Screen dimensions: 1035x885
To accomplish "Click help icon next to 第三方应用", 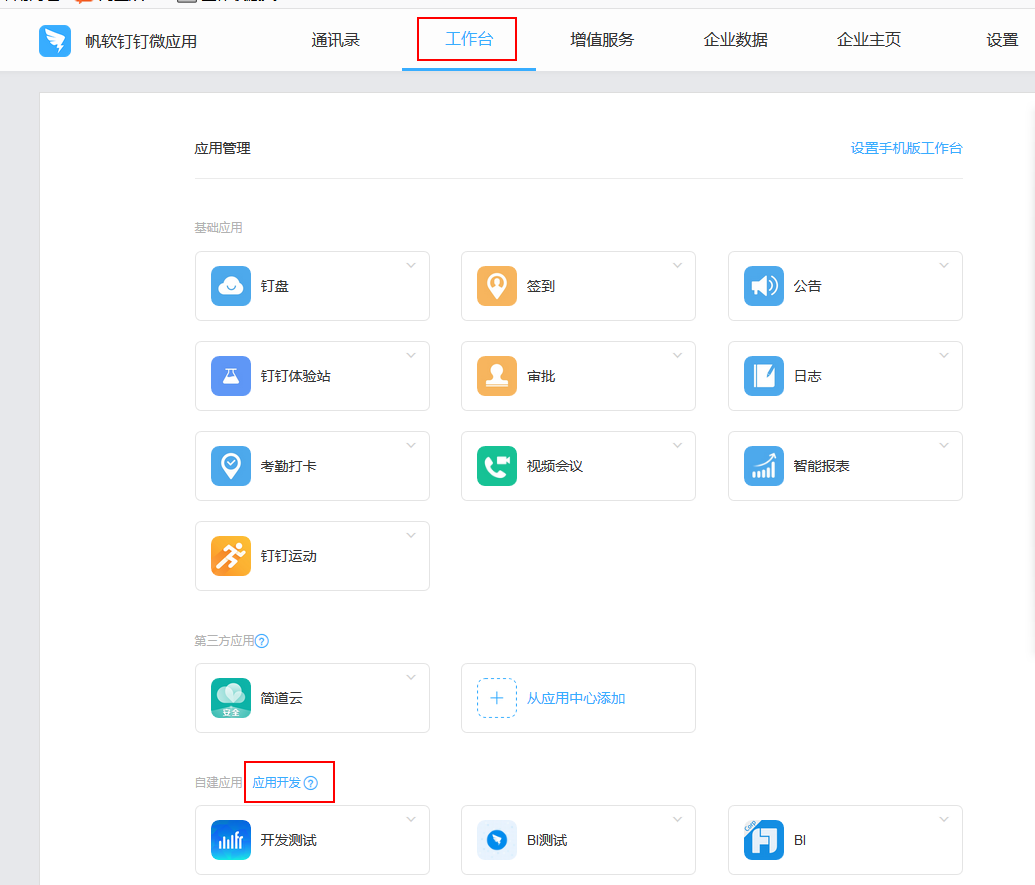I will tap(261, 641).
